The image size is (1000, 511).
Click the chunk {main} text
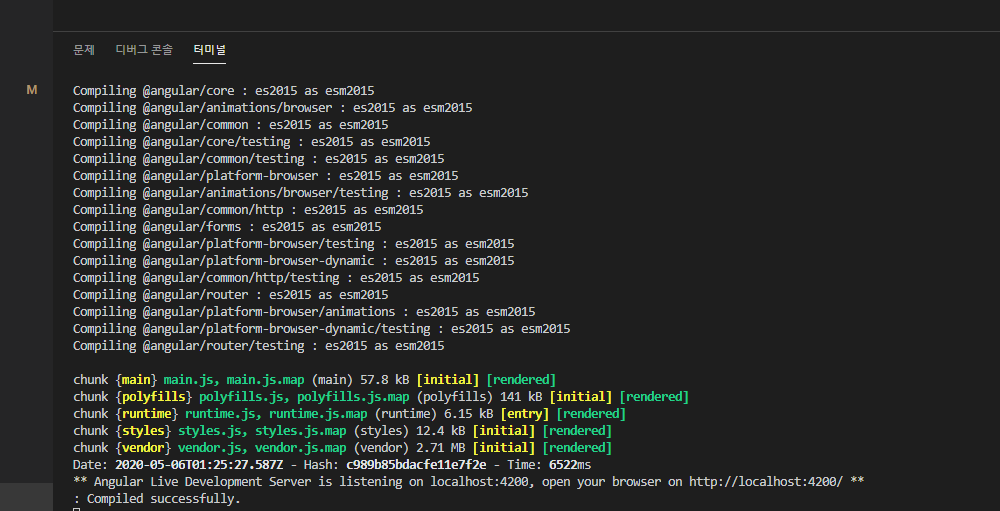pyautogui.click(x=115, y=380)
